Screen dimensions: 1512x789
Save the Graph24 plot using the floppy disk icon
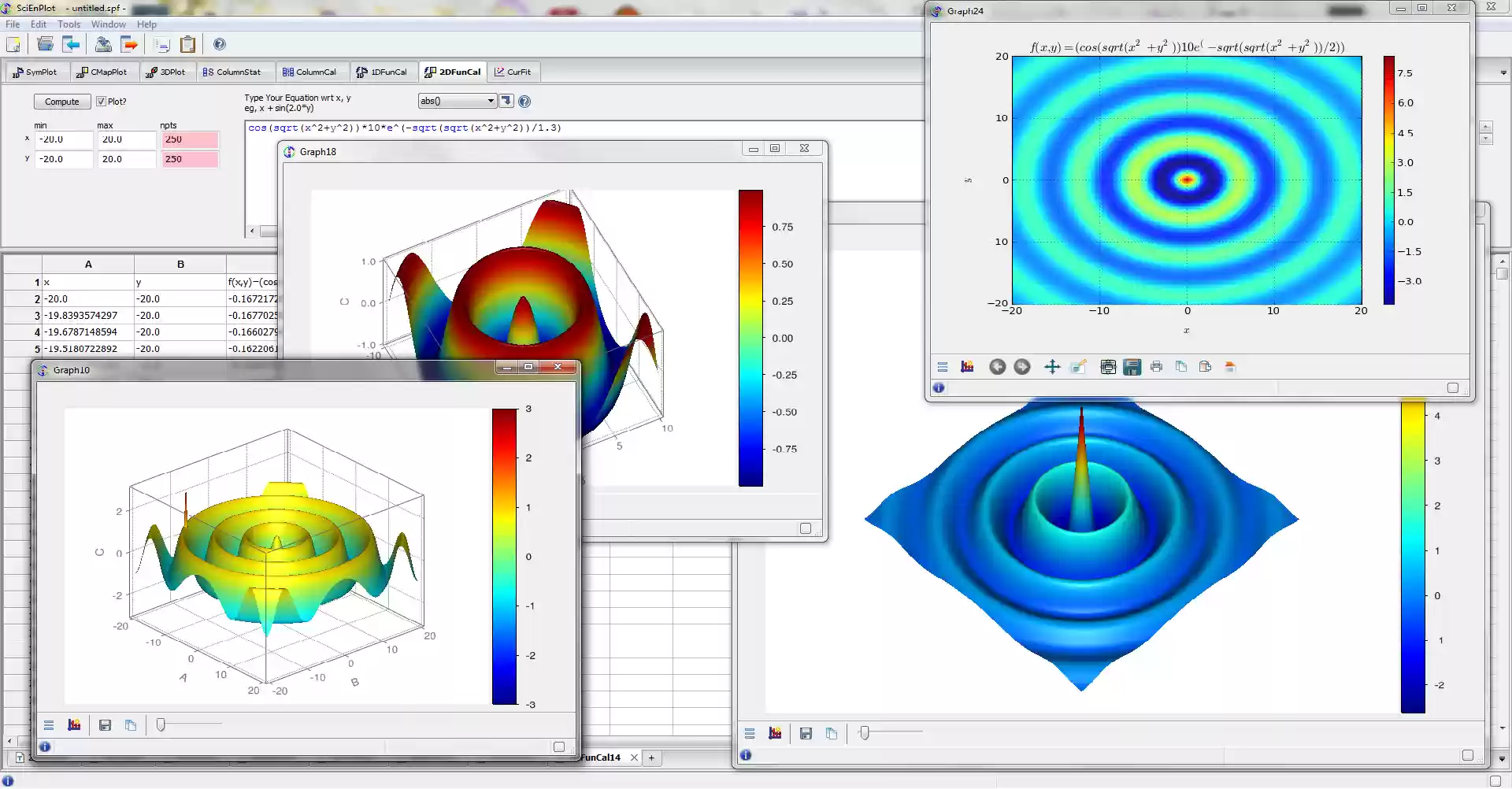pyautogui.click(x=1132, y=366)
